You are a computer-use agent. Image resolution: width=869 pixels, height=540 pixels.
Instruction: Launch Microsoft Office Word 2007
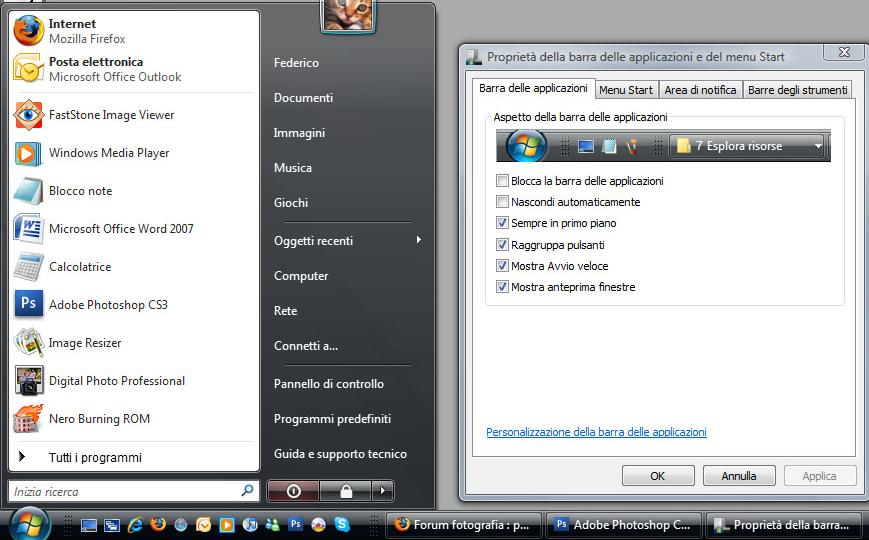[134, 228]
